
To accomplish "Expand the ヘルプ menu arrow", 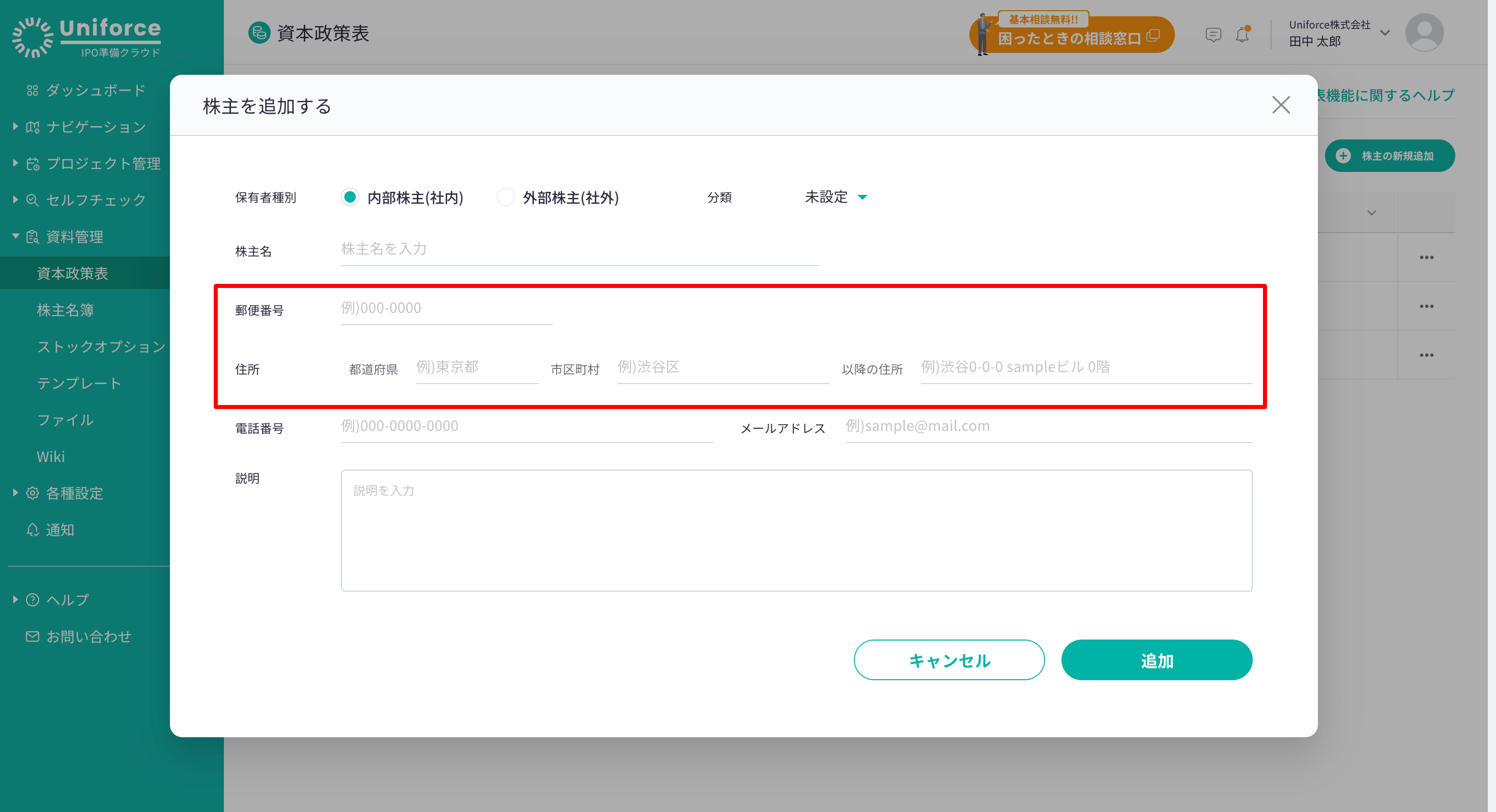I will (x=16, y=599).
